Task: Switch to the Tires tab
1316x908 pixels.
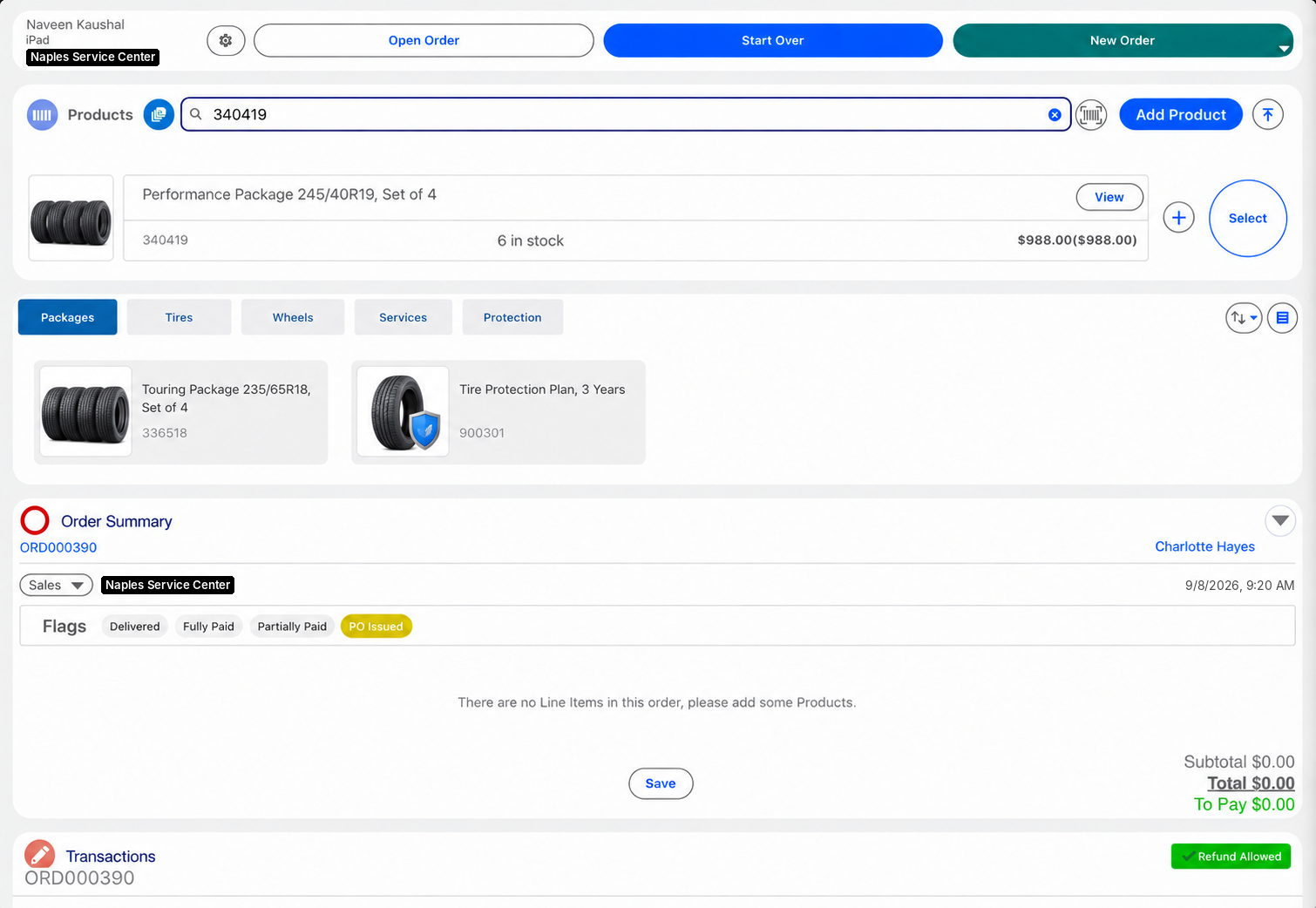Action: [x=179, y=317]
